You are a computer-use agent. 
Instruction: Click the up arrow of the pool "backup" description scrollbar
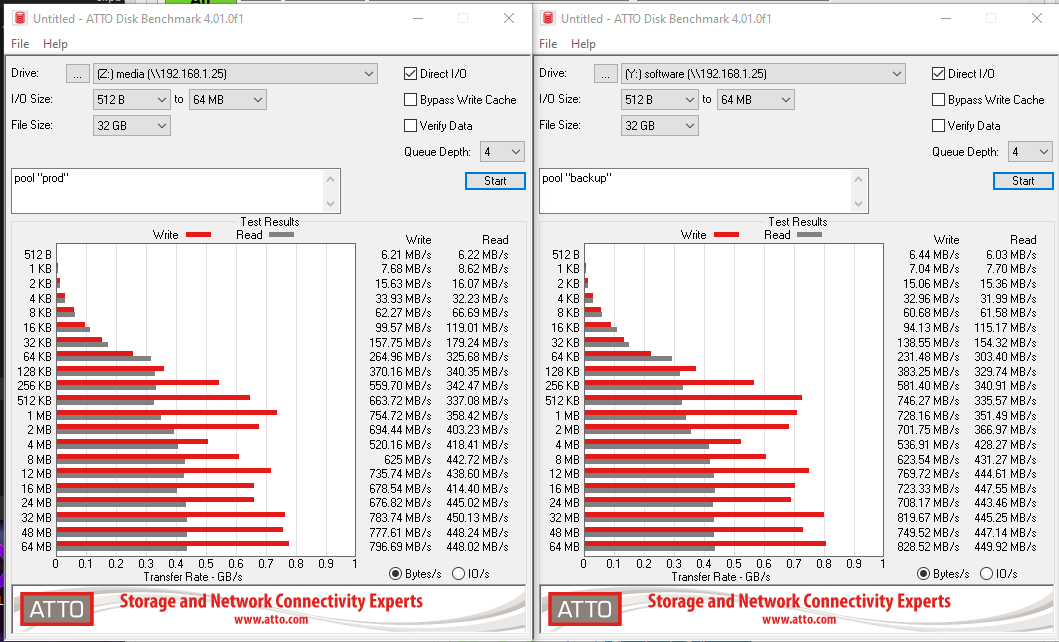[x=858, y=179]
